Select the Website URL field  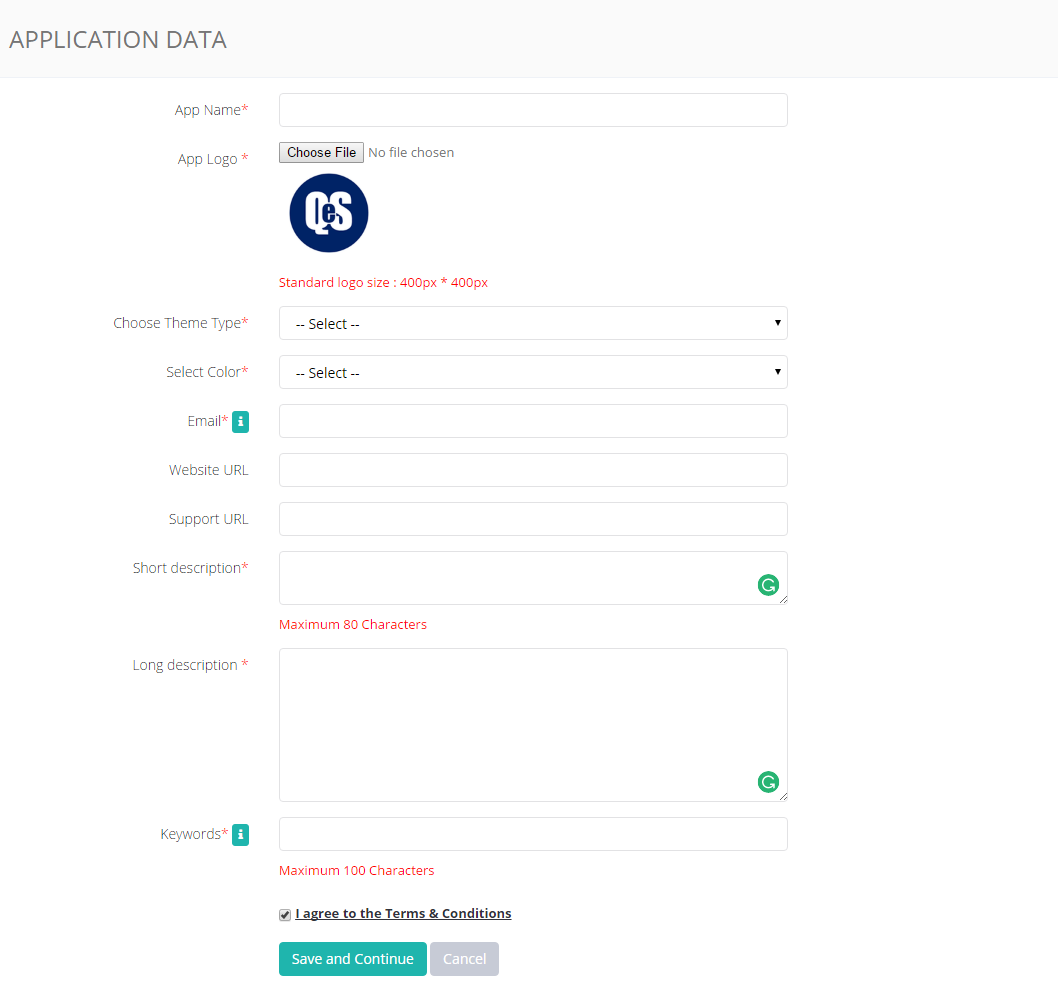(x=533, y=470)
